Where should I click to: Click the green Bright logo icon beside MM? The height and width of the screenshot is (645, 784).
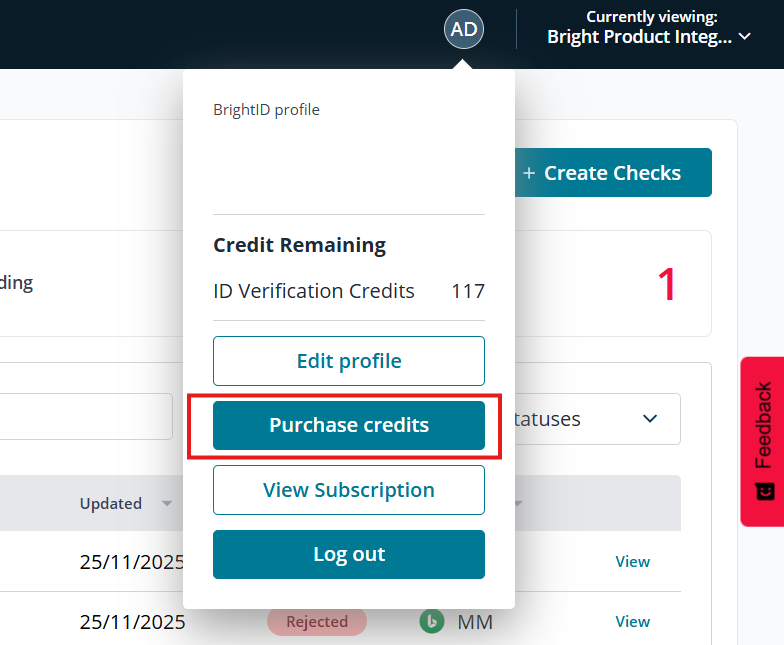tap(432, 622)
